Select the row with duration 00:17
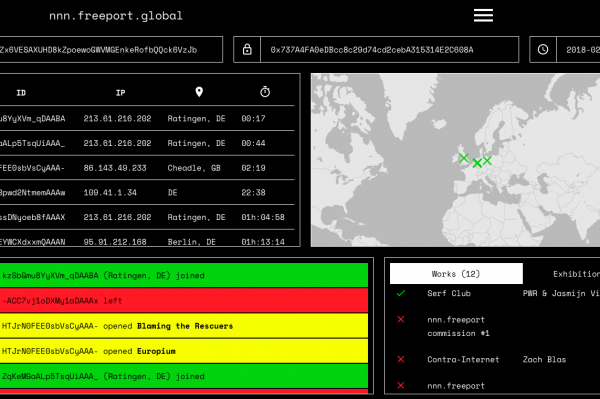This screenshot has width=600, height=399. (147, 119)
